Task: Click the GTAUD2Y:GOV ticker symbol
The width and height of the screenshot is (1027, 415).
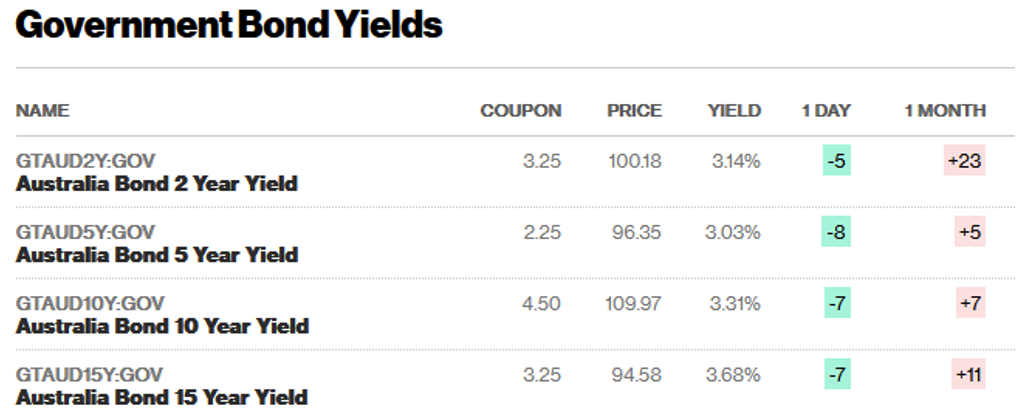Action: (86, 161)
